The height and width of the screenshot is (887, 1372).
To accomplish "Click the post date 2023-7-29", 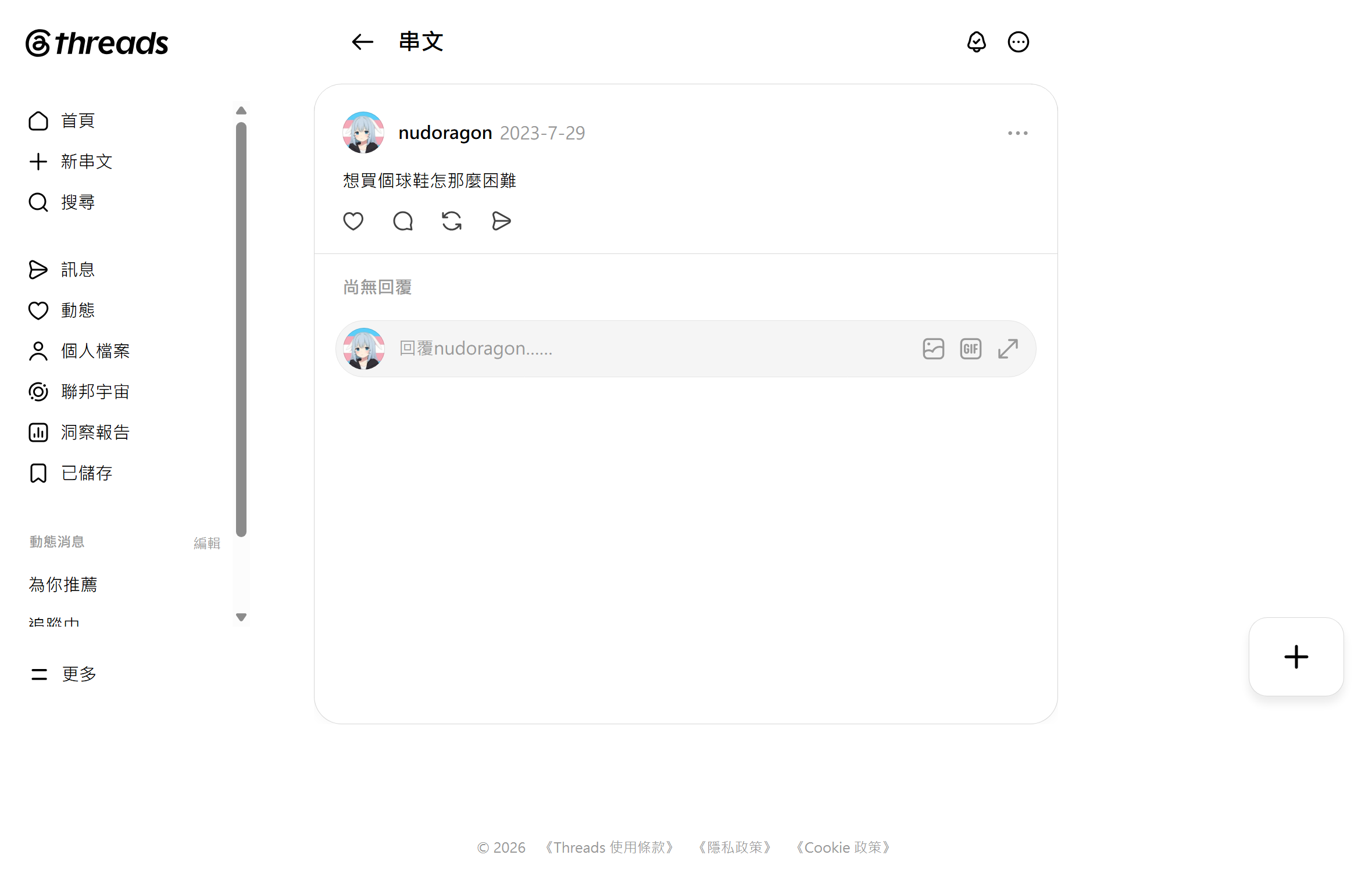I will 542,133.
